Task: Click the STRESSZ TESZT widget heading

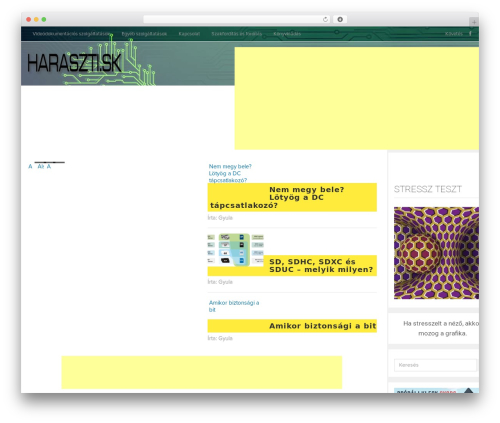Action: coord(428,189)
